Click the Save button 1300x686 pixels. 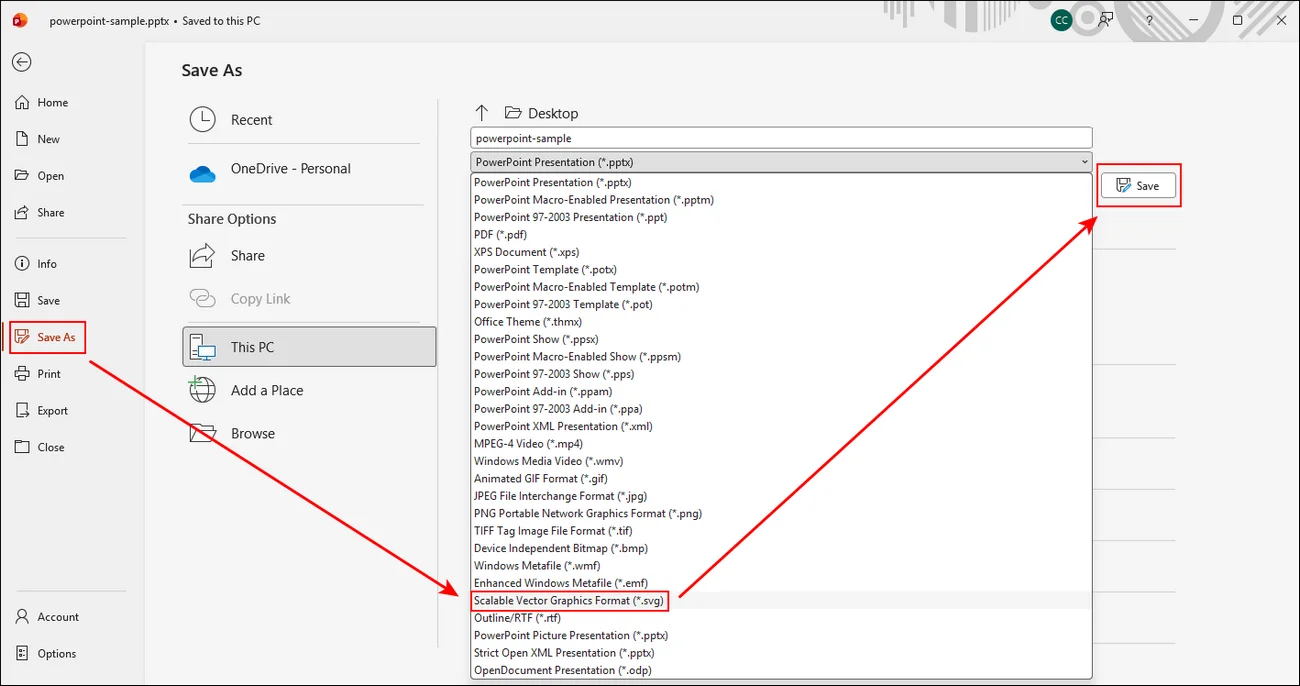click(1138, 186)
